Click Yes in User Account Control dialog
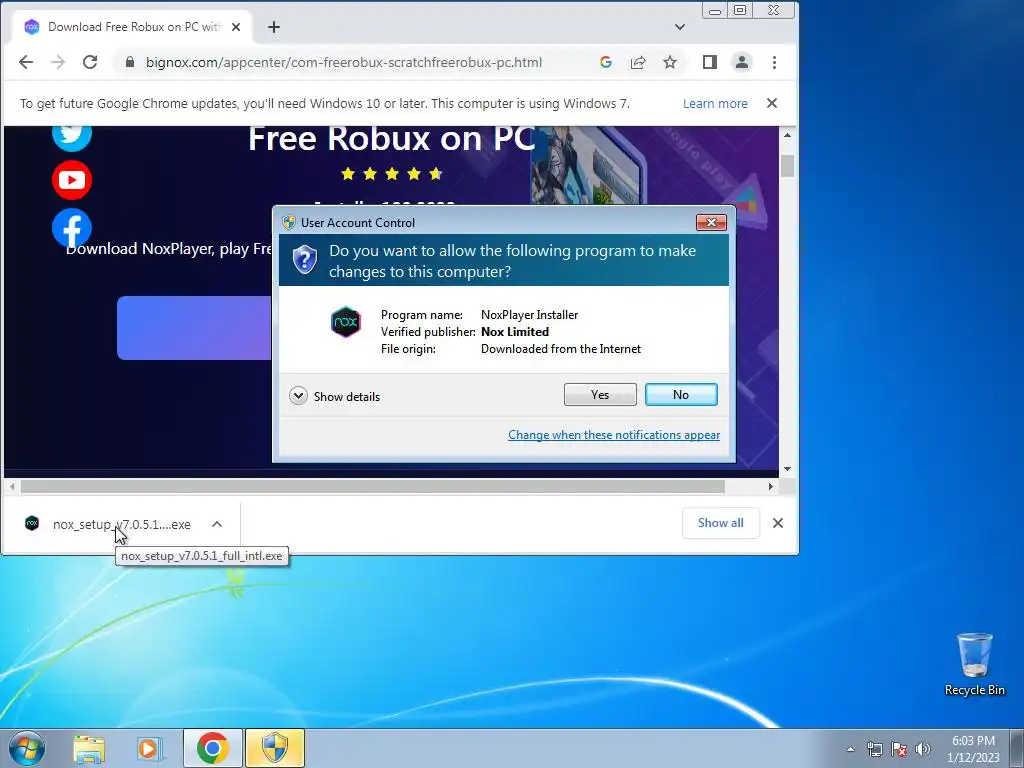Image resolution: width=1024 pixels, height=768 pixels. pos(600,394)
